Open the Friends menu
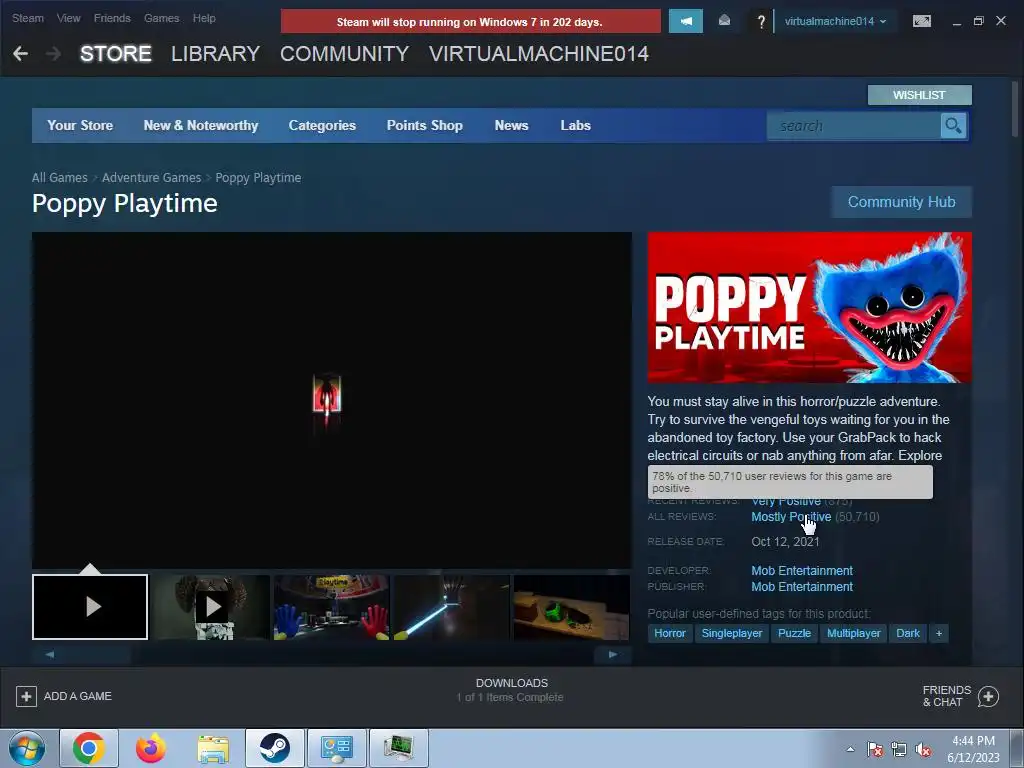Screen dimensions: 1024x768 (x=112, y=18)
